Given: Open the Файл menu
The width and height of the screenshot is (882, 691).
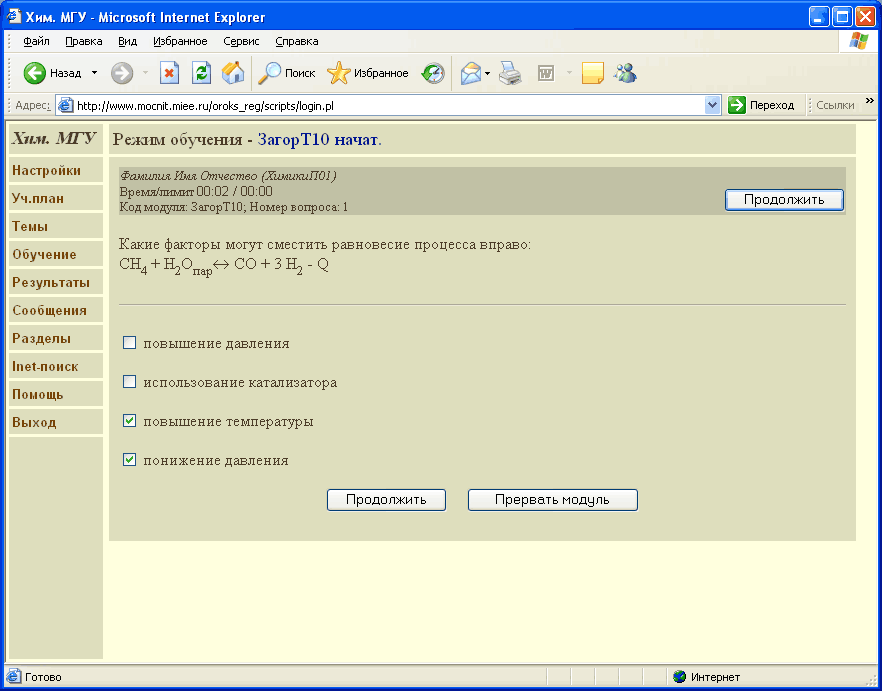Looking at the screenshot, I should 37,41.
